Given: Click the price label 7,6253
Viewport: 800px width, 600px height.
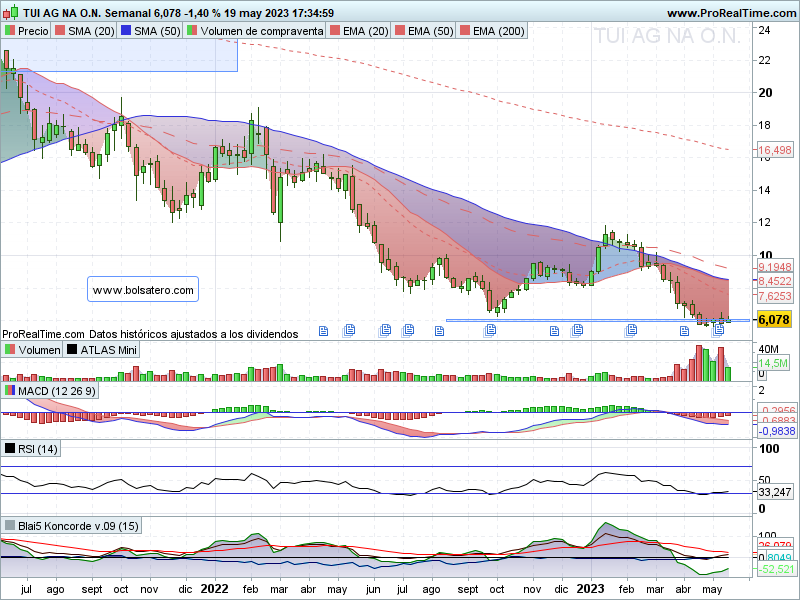Looking at the screenshot, I should coord(774,296).
